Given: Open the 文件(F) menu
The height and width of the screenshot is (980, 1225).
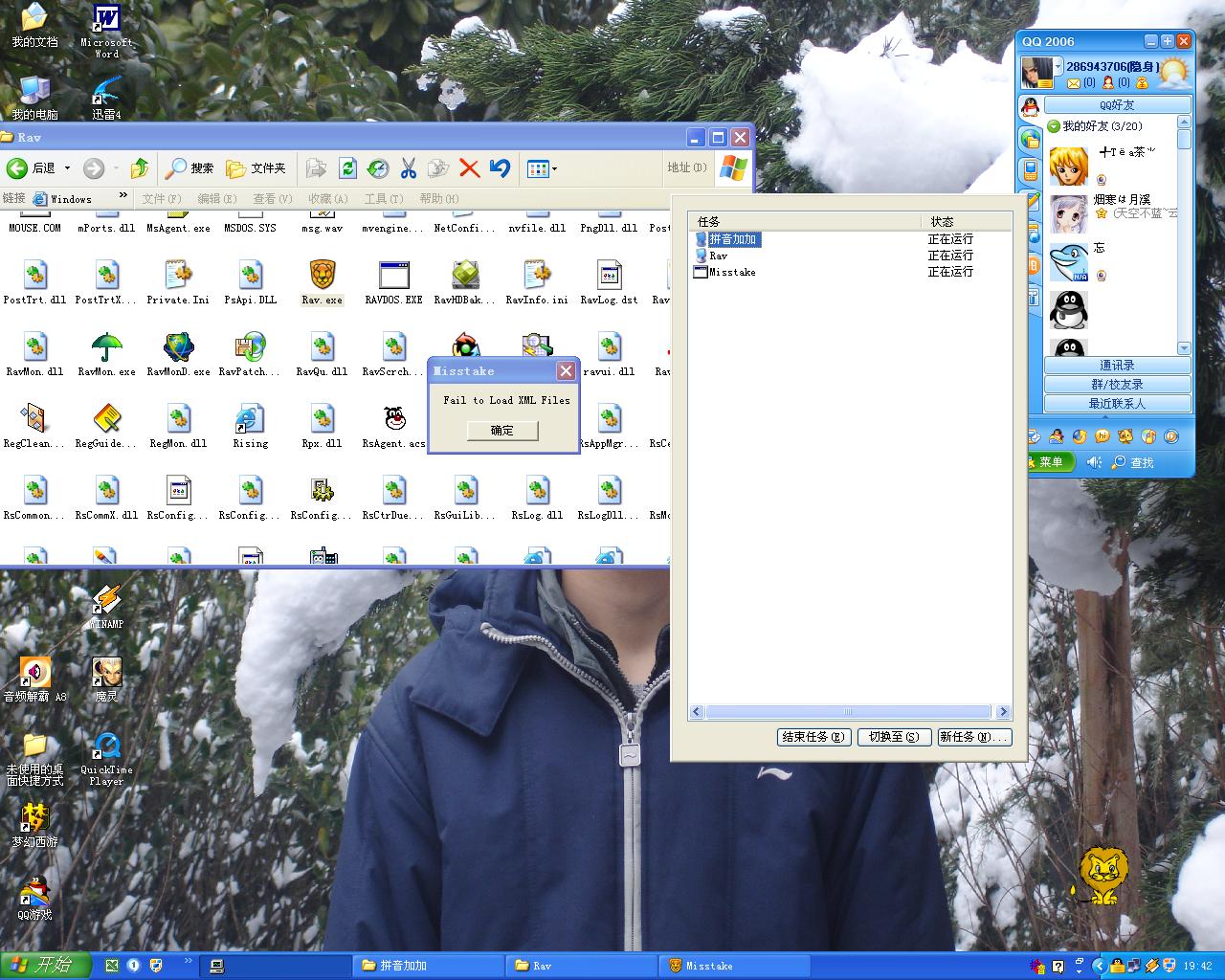Looking at the screenshot, I should 162,199.
